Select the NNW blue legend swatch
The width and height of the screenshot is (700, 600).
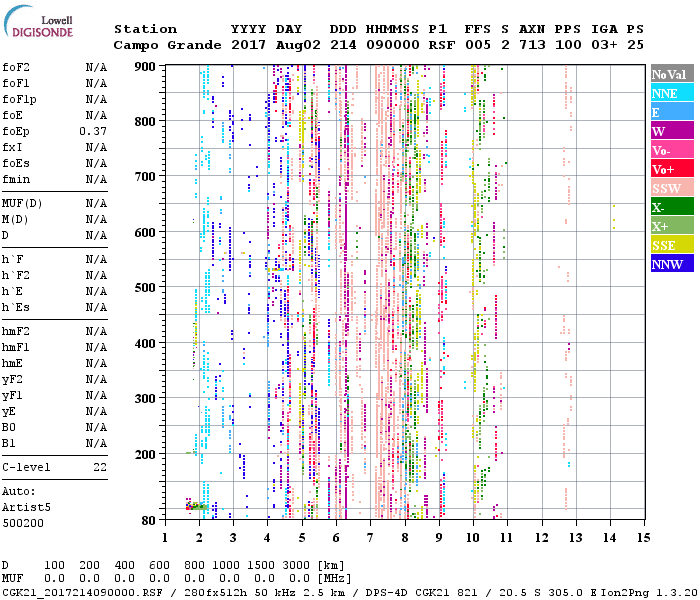671,264
